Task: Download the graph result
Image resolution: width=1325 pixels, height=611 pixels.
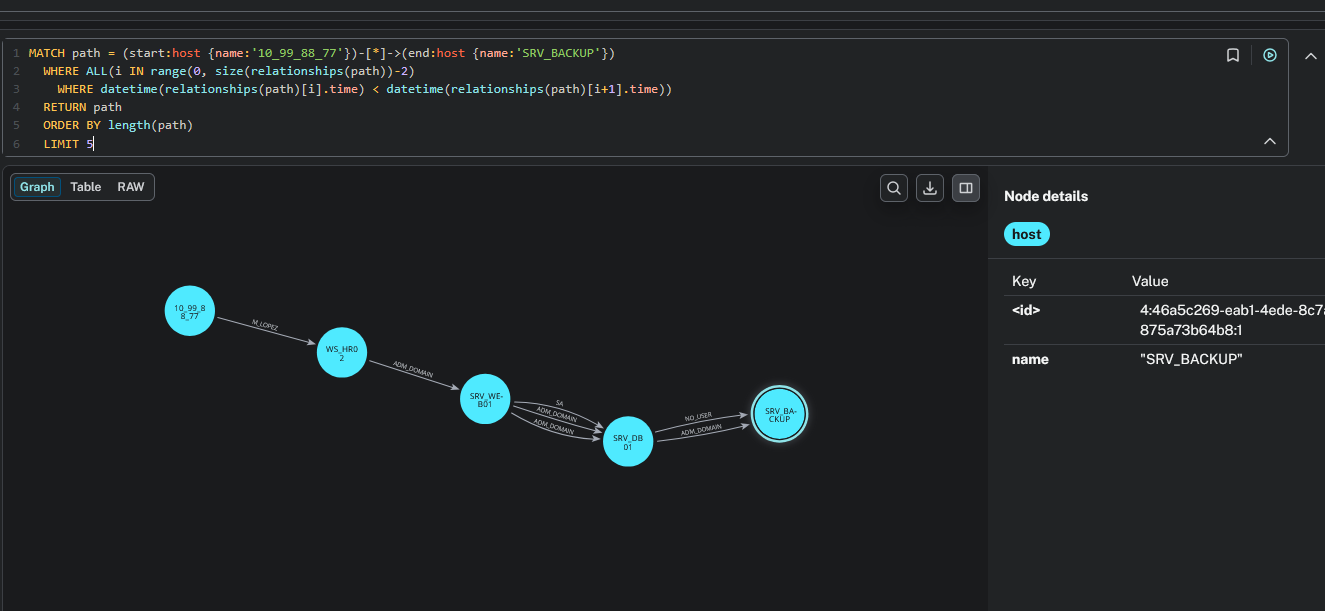Action: coord(930,188)
